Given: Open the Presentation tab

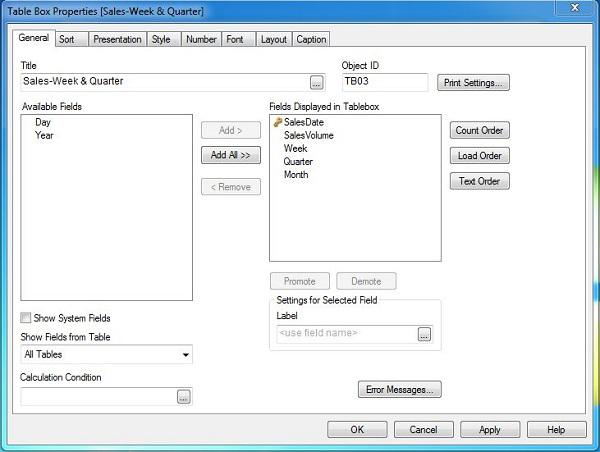Looking at the screenshot, I should [x=117, y=39].
